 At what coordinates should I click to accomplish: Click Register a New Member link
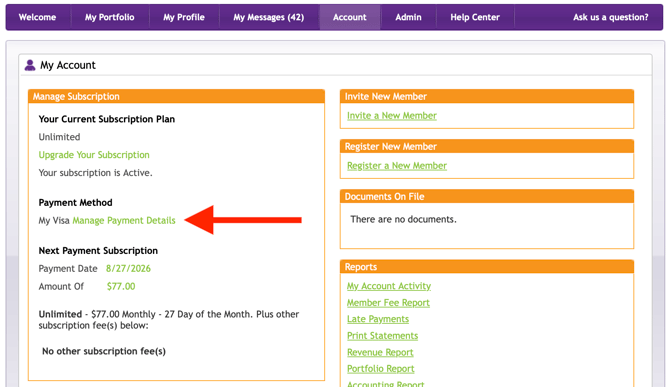[397, 166]
